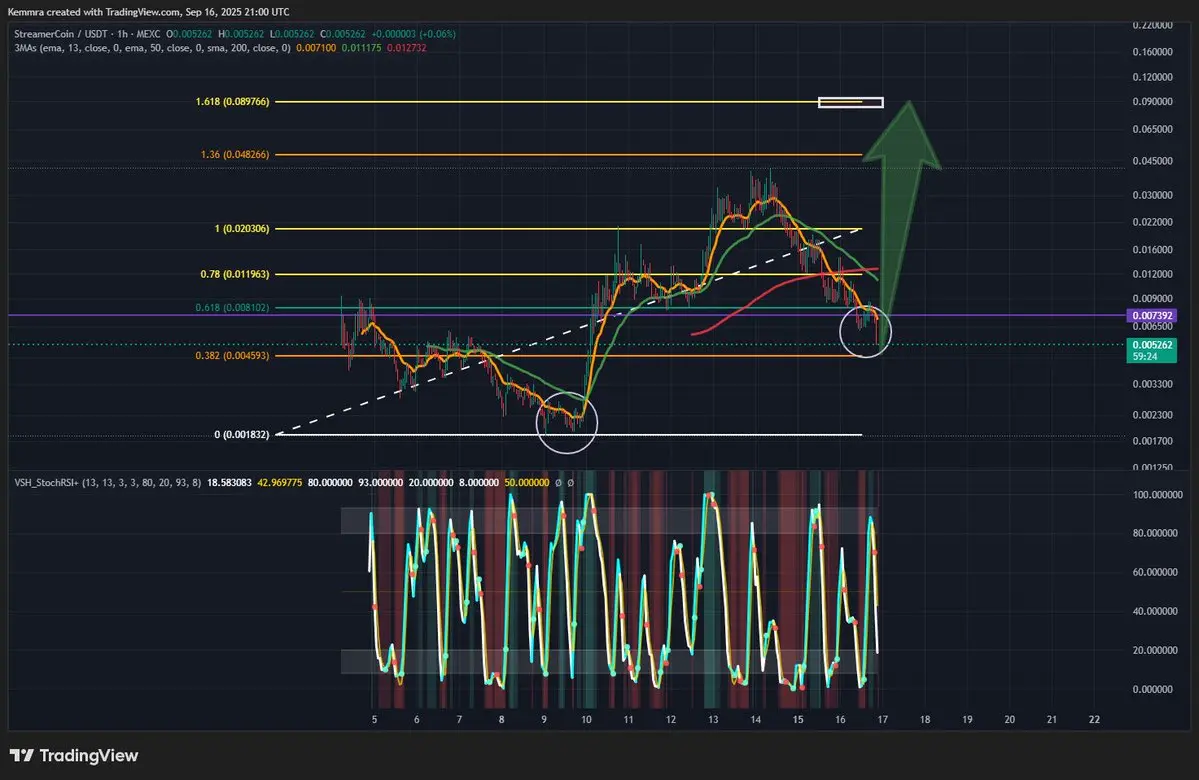Click the 0.160000 price axis label
The height and width of the screenshot is (780, 1199).
pyautogui.click(x=1152, y=52)
